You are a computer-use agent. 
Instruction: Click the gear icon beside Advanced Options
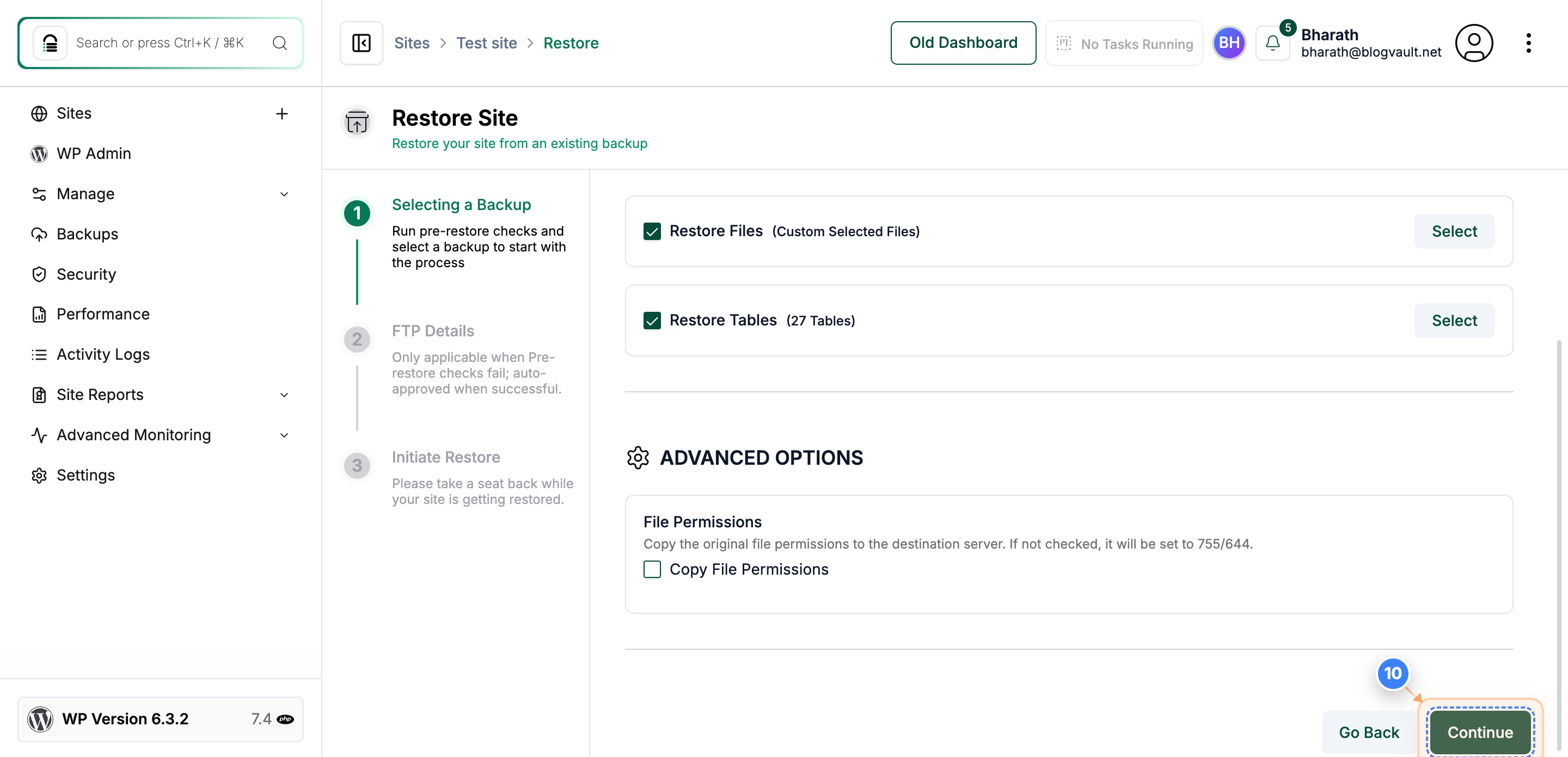[638, 458]
